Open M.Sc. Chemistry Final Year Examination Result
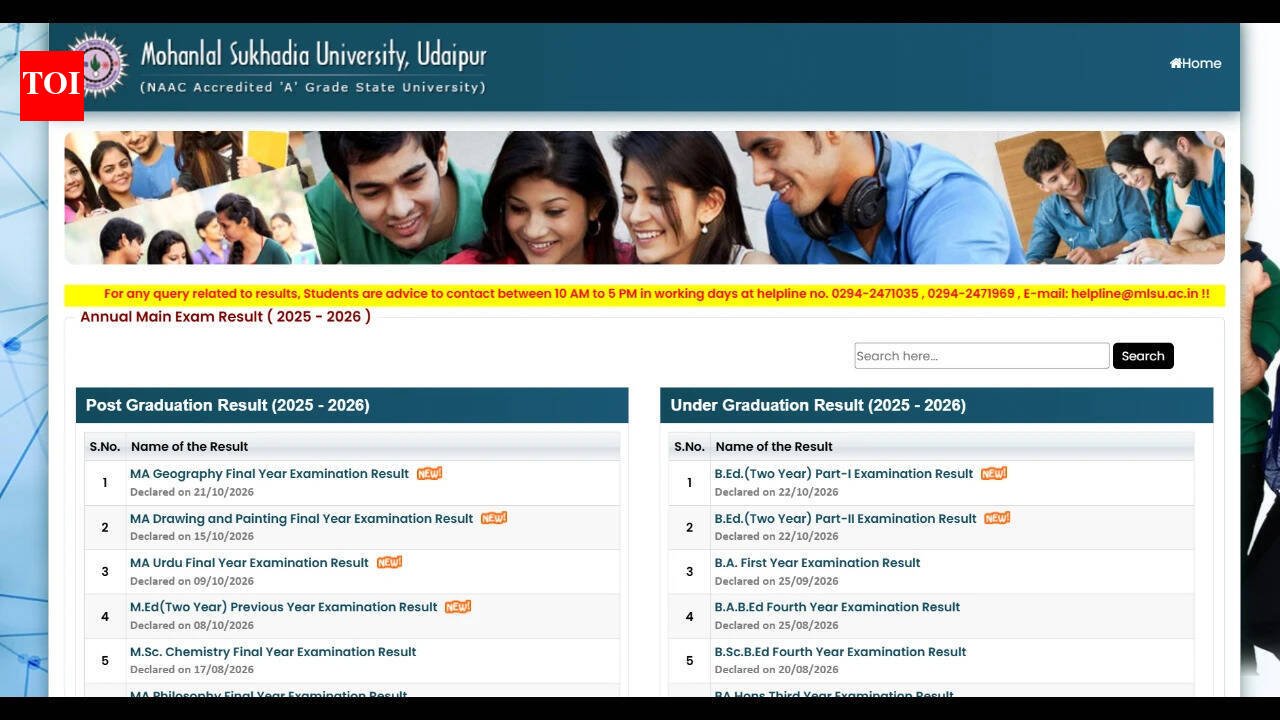 point(273,652)
